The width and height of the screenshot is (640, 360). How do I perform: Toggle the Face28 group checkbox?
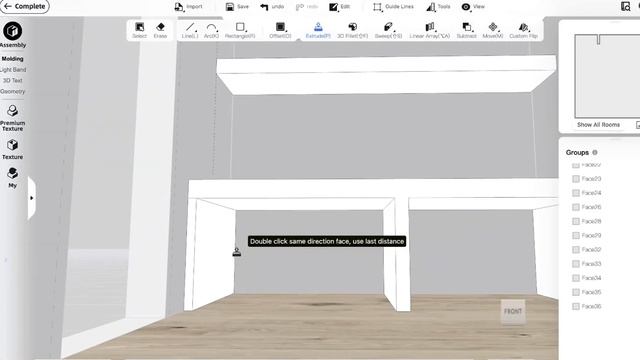[x=576, y=221]
